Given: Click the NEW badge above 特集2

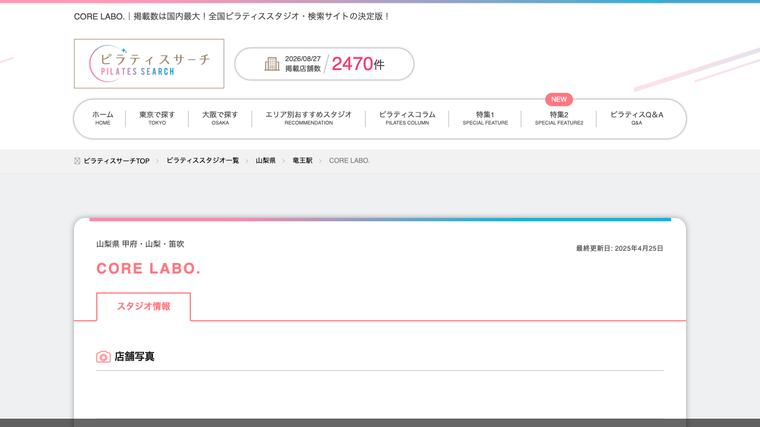Looking at the screenshot, I should [x=559, y=99].
